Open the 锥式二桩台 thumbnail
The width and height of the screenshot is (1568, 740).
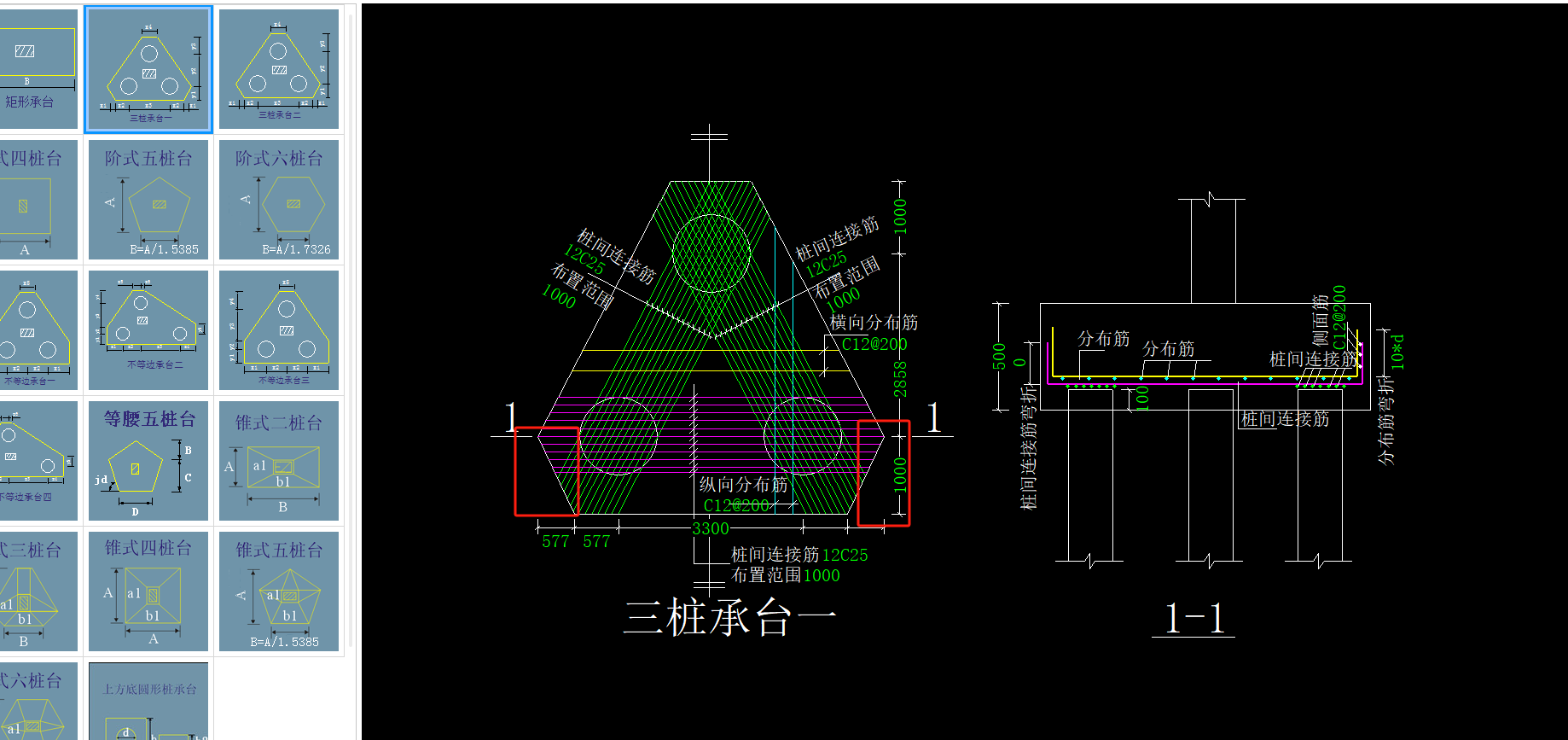(x=279, y=461)
